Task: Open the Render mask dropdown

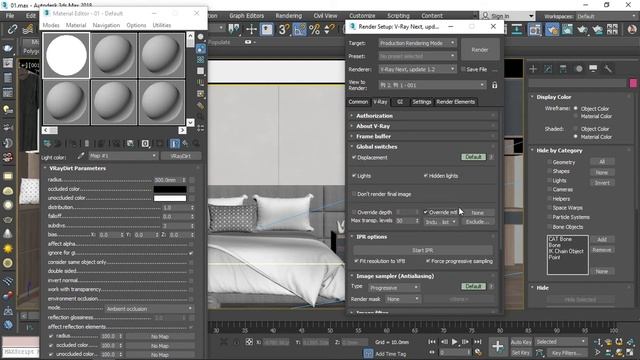Action: (402, 299)
